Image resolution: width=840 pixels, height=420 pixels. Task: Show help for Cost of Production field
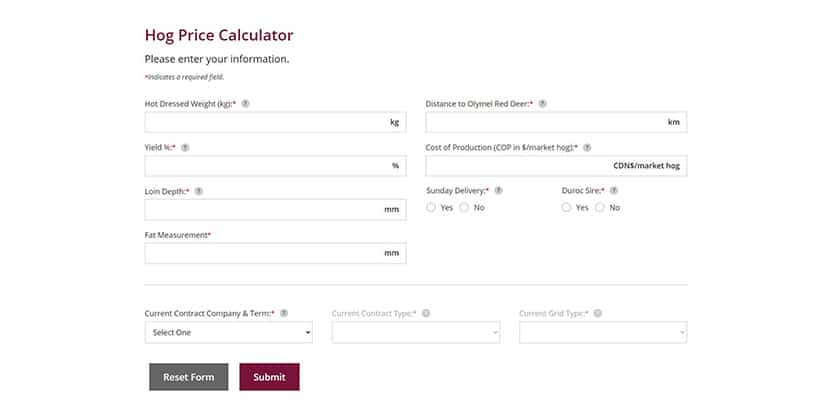(x=587, y=147)
